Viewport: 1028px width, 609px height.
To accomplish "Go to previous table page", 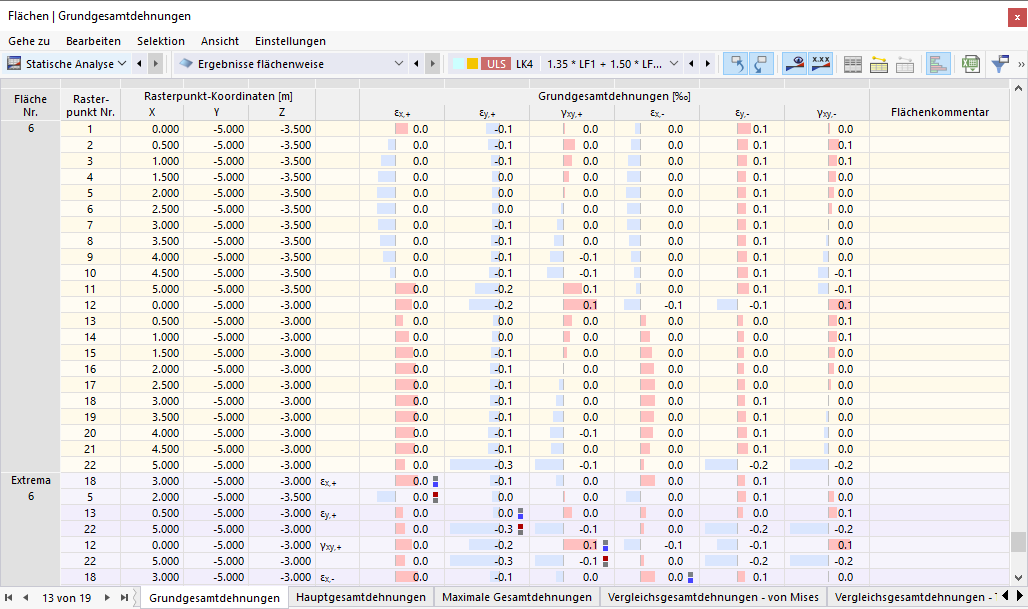I will (x=26, y=597).
